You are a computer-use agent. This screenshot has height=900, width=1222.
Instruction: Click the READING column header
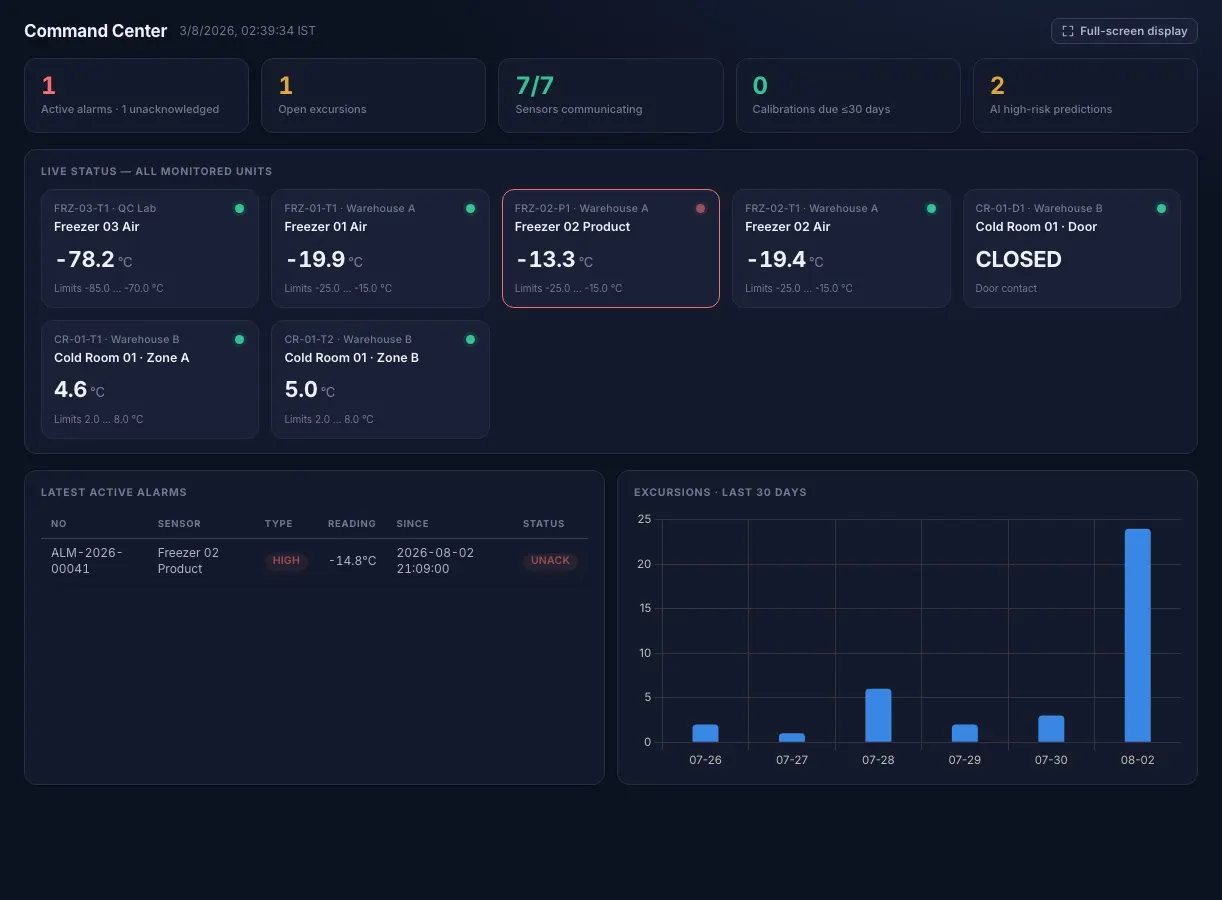[x=352, y=524]
